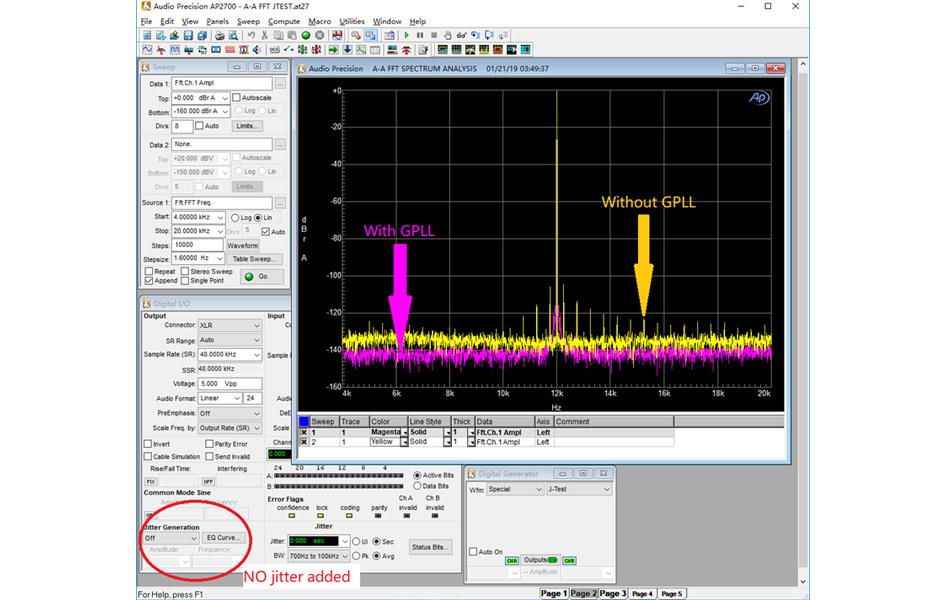Viewport: 947px width, 600px height.
Task: Click the New Test toolbar icon
Action: 147,35
